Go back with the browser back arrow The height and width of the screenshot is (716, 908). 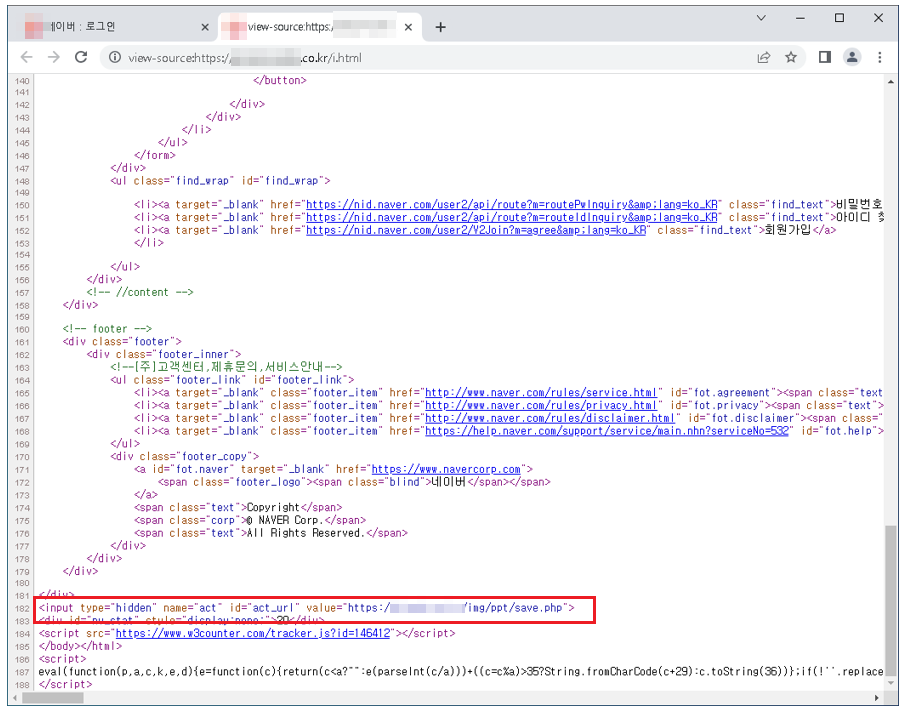coord(27,57)
